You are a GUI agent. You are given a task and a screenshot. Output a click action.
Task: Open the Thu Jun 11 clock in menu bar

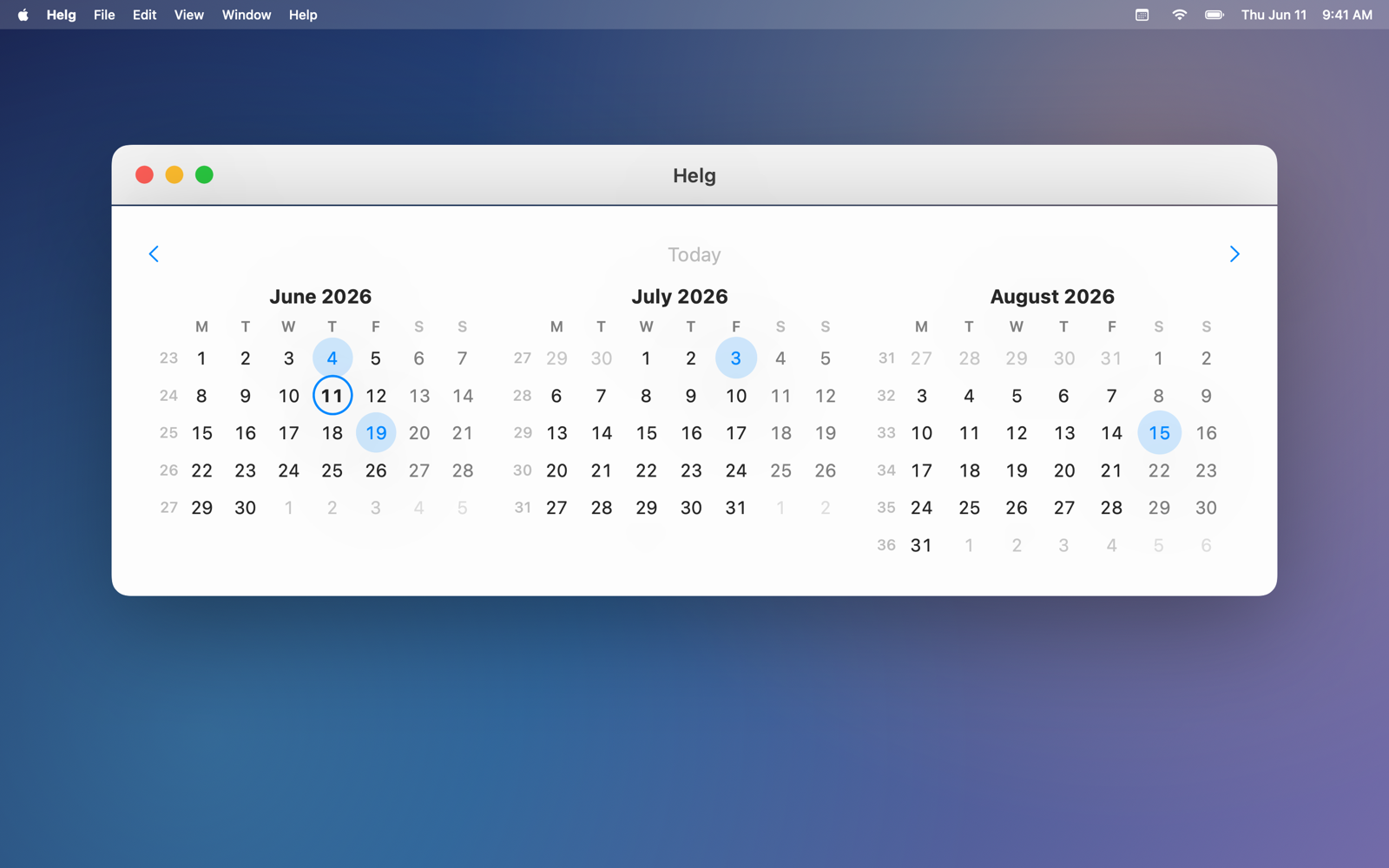[x=1274, y=15]
